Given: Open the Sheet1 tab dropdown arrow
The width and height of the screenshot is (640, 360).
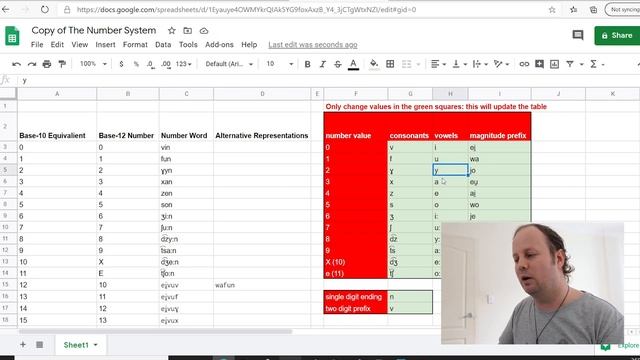Looking at the screenshot, I should [96, 345].
